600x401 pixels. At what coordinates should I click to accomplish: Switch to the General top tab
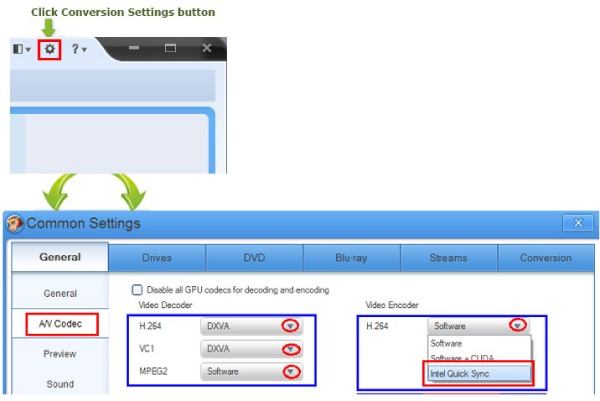pos(60,257)
